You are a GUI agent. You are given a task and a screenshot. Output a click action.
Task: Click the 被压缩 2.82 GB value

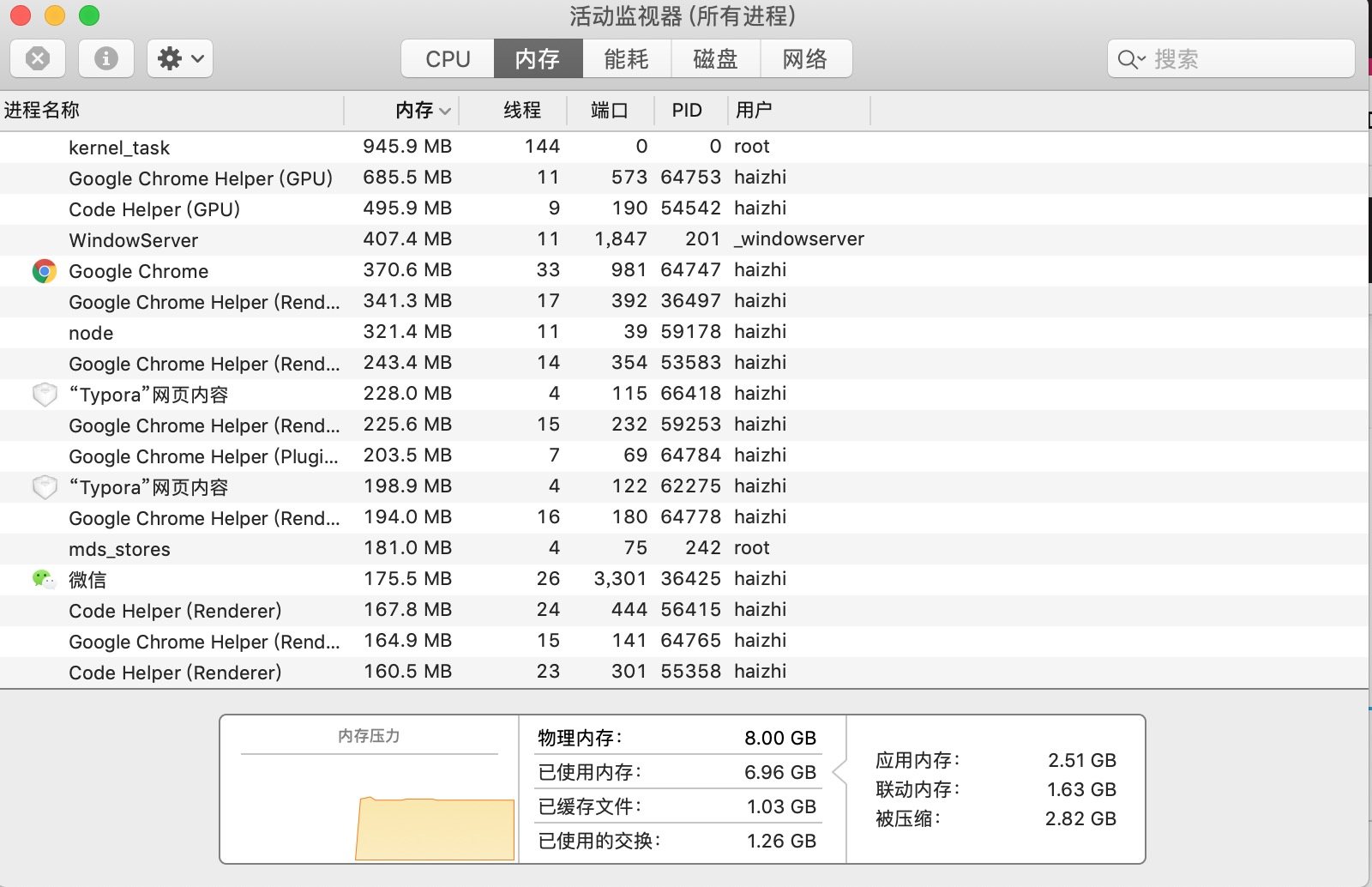[x=1080, y=819]
